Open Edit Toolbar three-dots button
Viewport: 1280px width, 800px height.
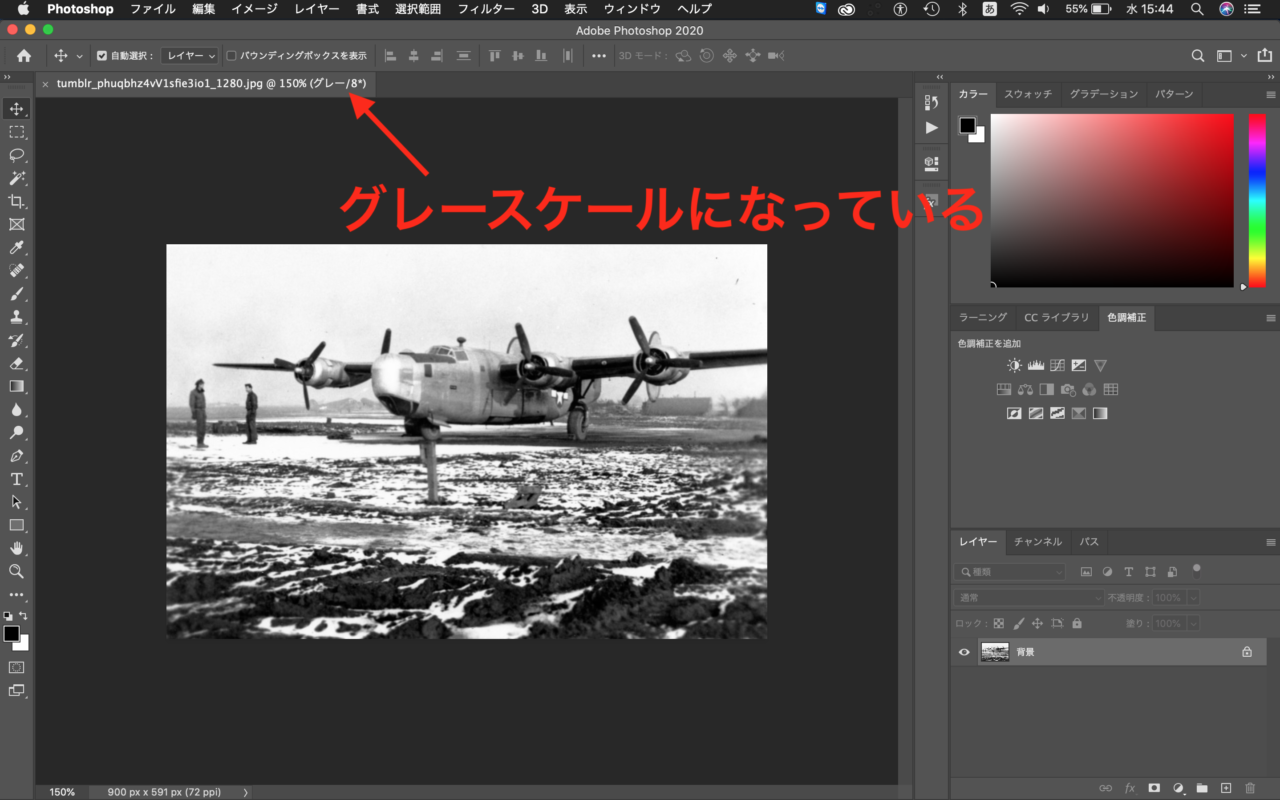(x=17, y=594)
